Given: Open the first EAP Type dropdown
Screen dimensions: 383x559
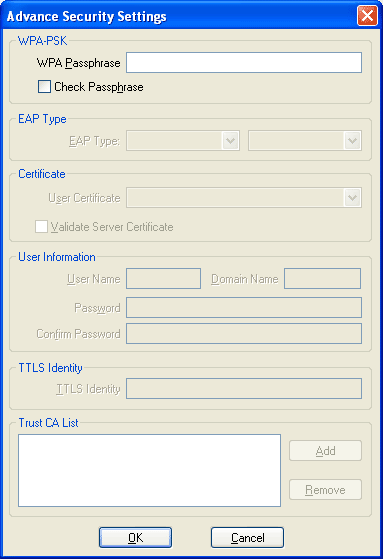Looking at the screenshot, I should click(183, 141).
